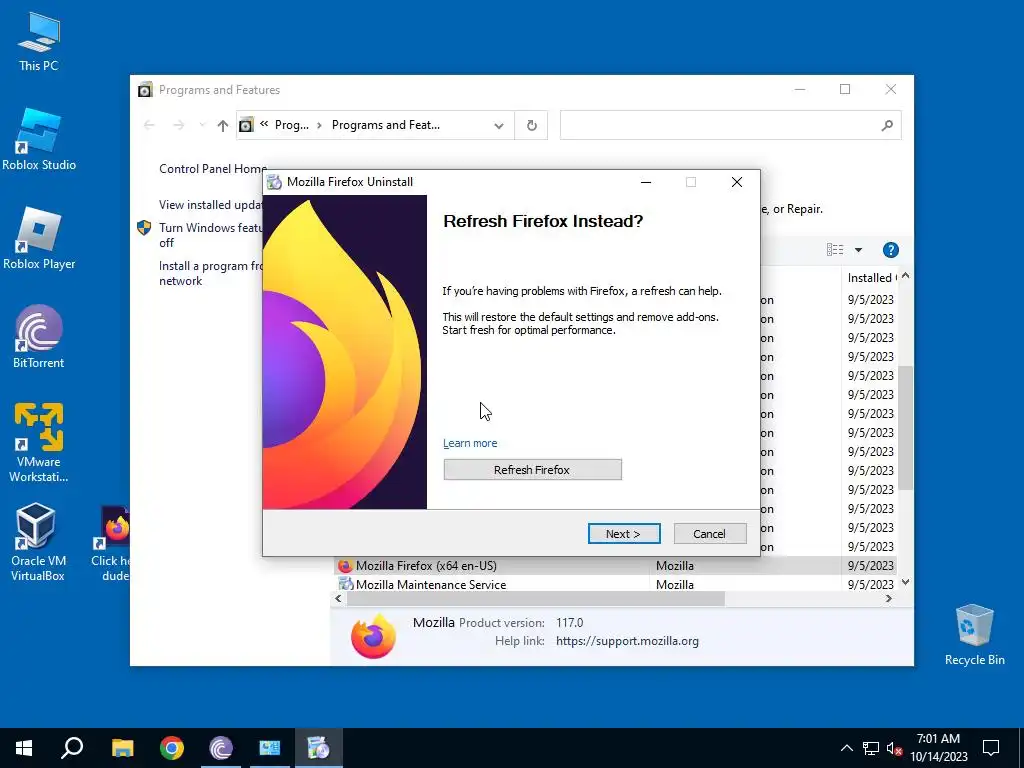Viewport: 1024px width, 768px height.
Task: Open View installed updates link
Action: click(210, 204)
